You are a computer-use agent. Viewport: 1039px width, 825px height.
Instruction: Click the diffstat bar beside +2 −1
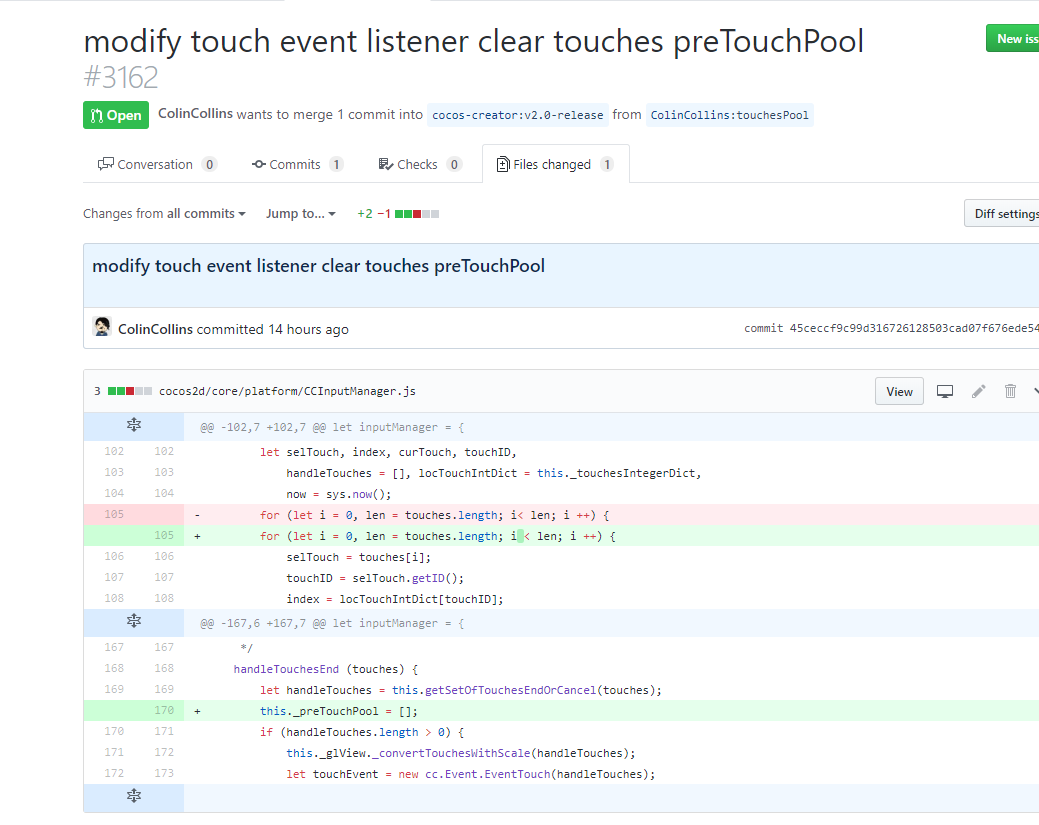[x=417, y=213]
